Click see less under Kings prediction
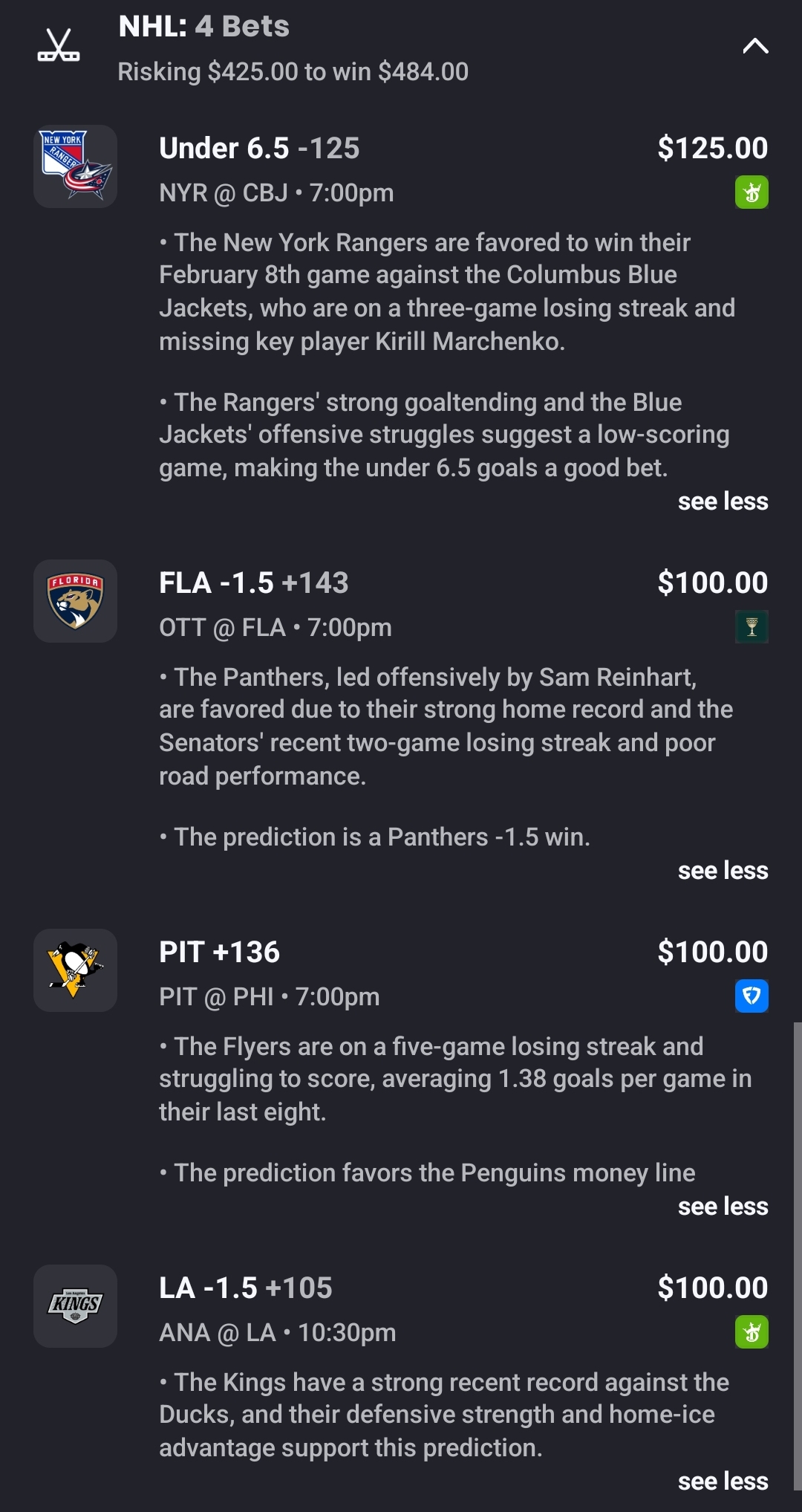The height and width of the screenshot is (1512, 802). coord(723,1482)
